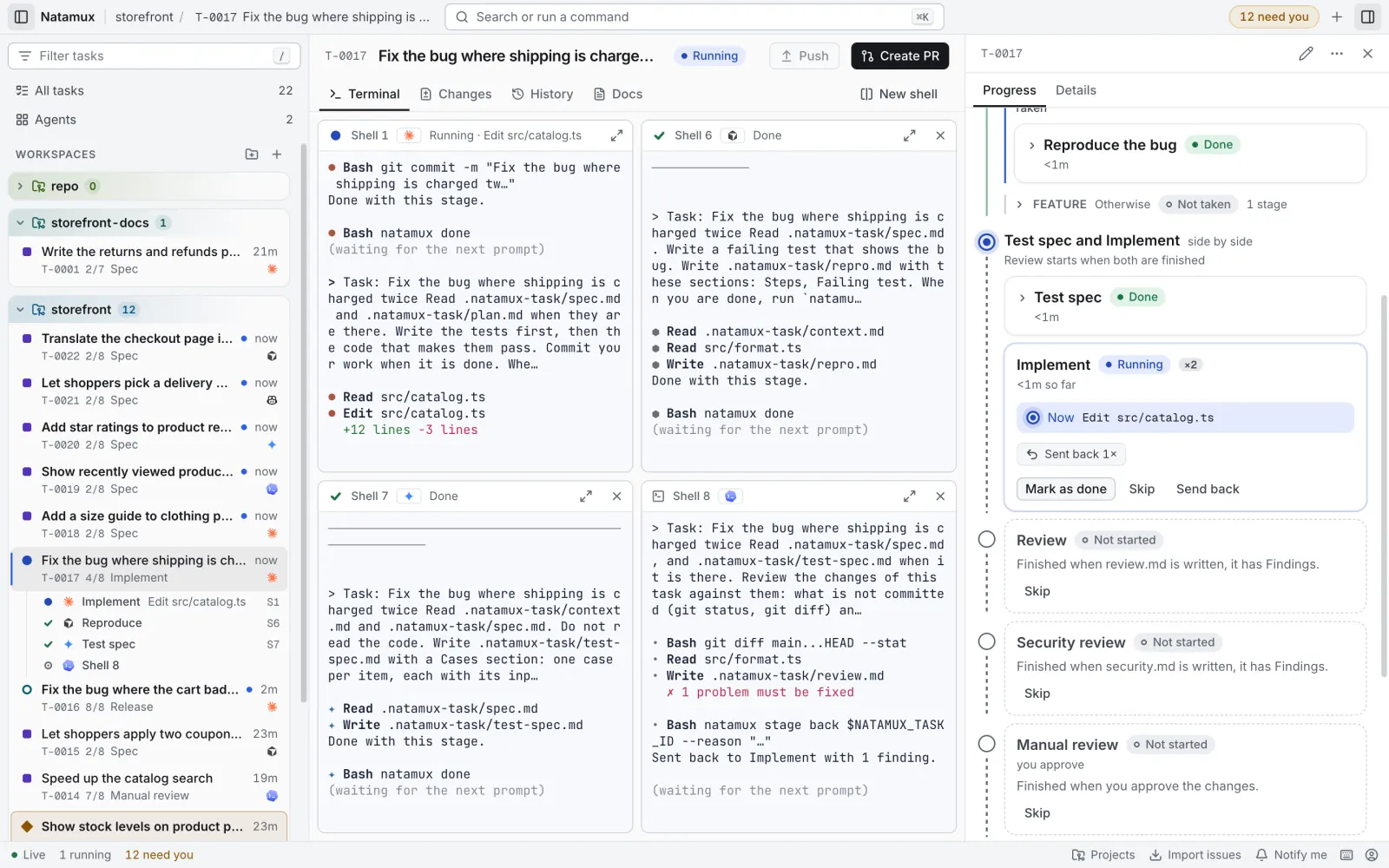Open Projects in the status bar
The width and height of the screenshot is (1389, 868).
[x=1103, y=855]
